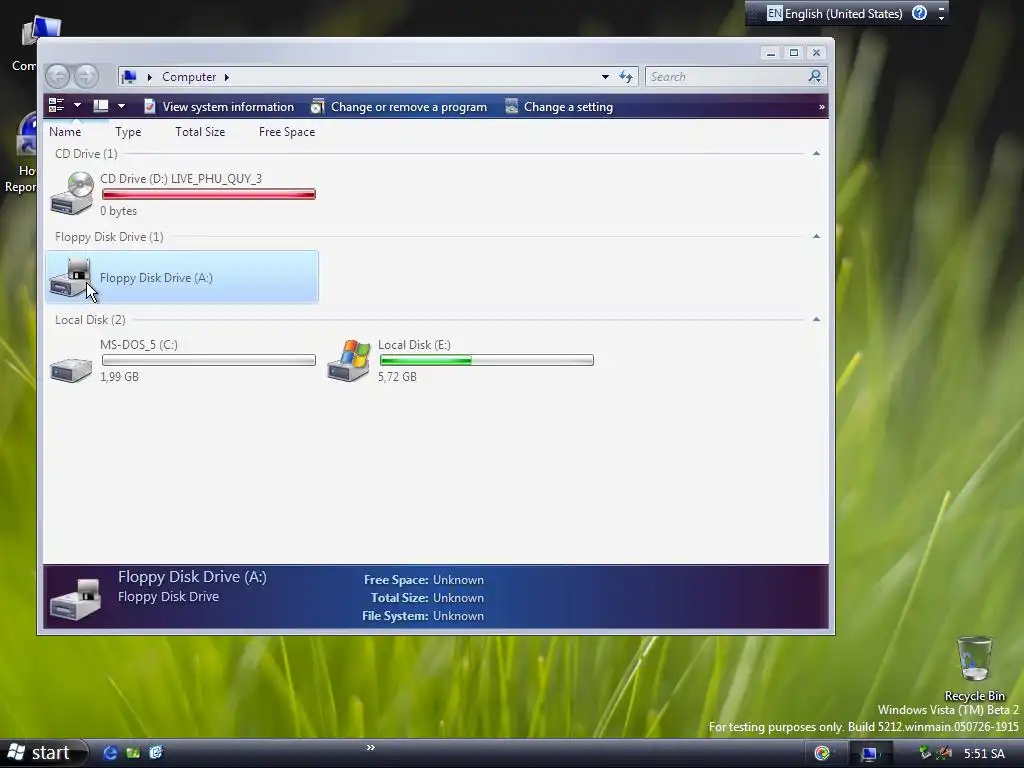
Task: Click the Computer breadcrumb label
Action: (x=189, y=77)
